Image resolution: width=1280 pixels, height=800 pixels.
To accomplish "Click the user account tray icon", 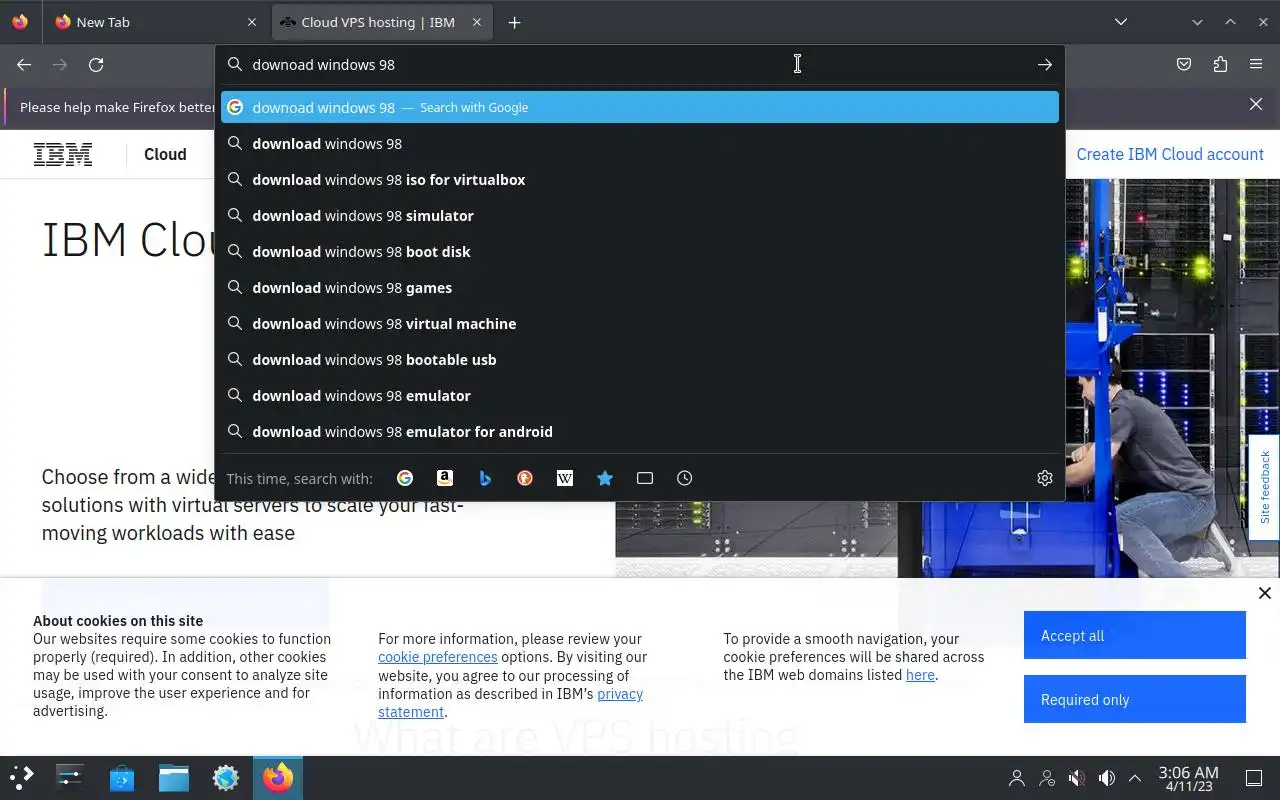I will point(1017,778).
